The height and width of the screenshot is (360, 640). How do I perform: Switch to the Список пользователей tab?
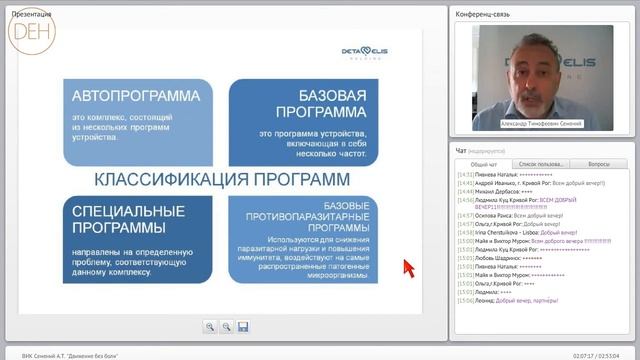(541, 164)
